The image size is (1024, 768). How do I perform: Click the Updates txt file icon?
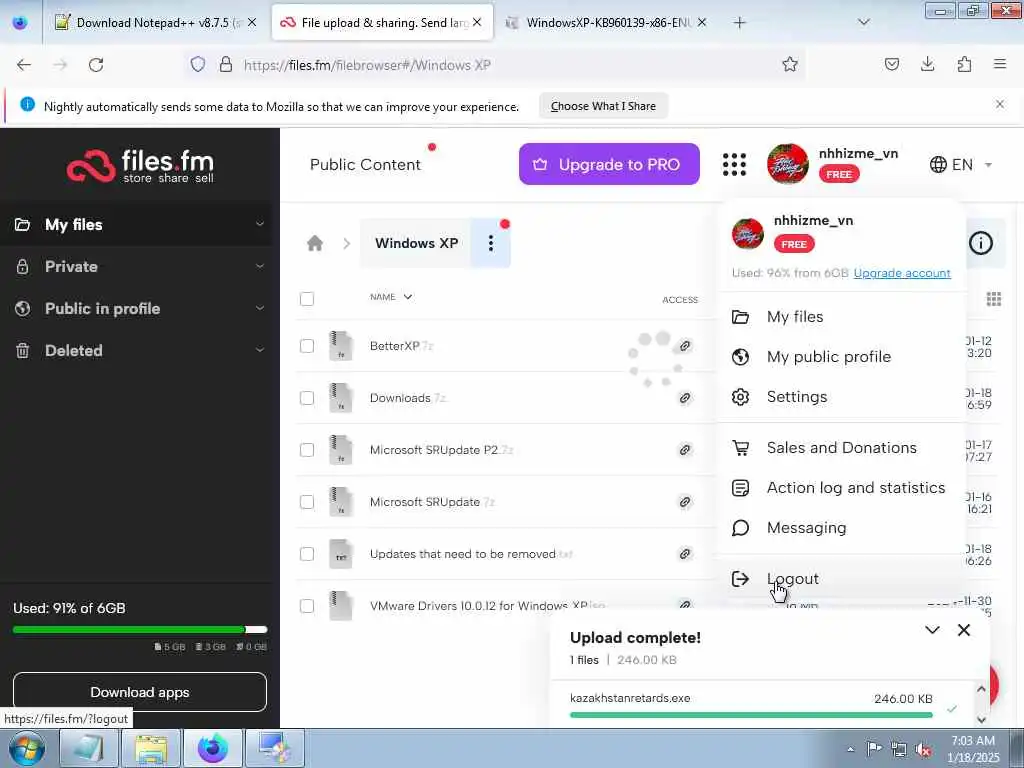[x=340, y=554]
